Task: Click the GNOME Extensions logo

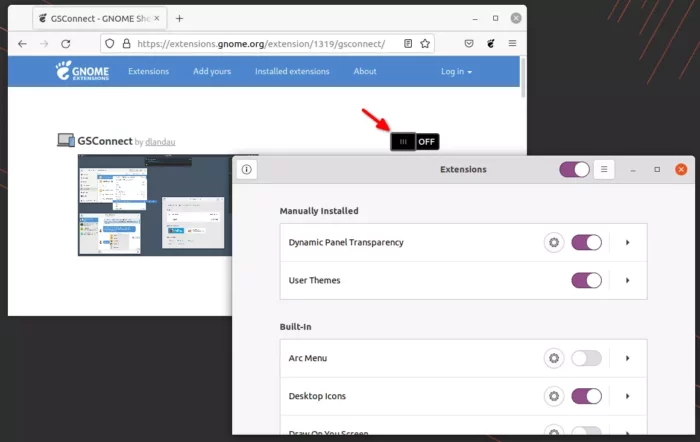Action: [82, 71]
